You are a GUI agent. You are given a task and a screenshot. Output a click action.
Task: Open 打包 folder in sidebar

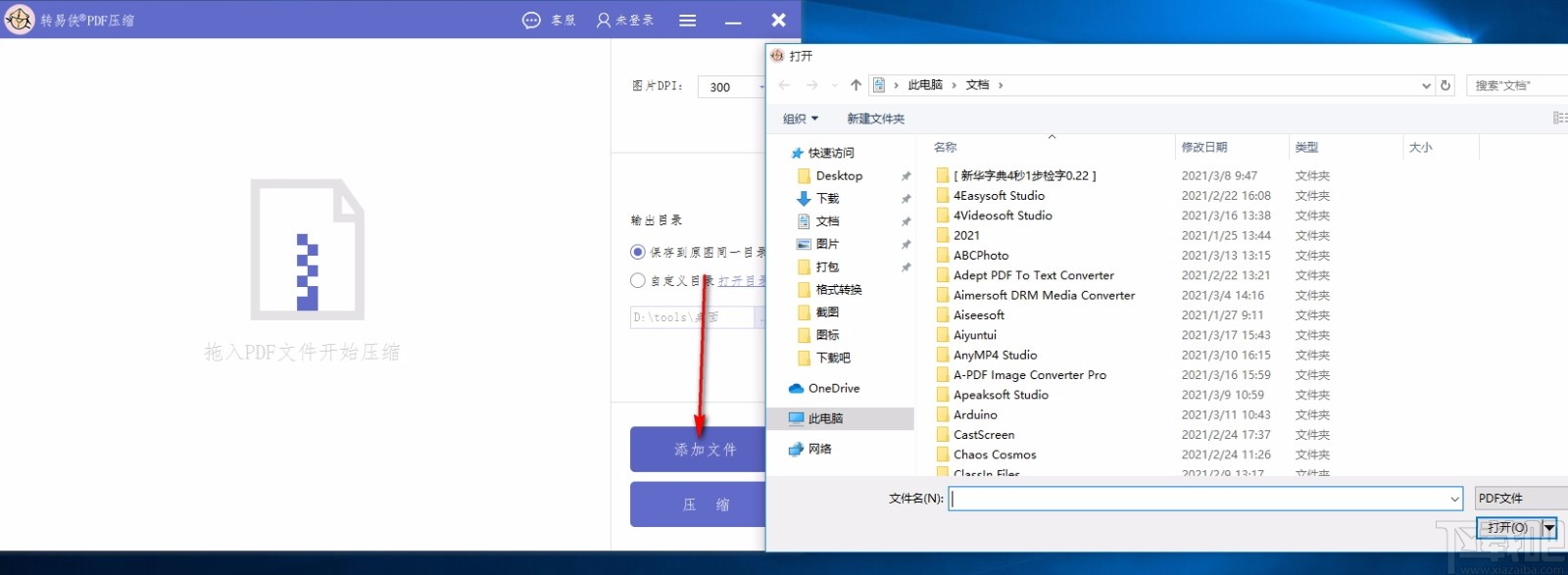click(x=827, y=266)
